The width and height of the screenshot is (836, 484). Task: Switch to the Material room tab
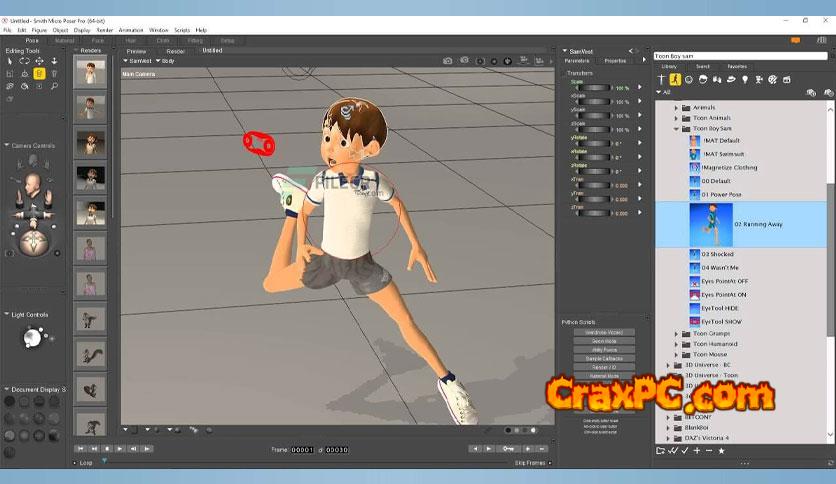(65, 41)
